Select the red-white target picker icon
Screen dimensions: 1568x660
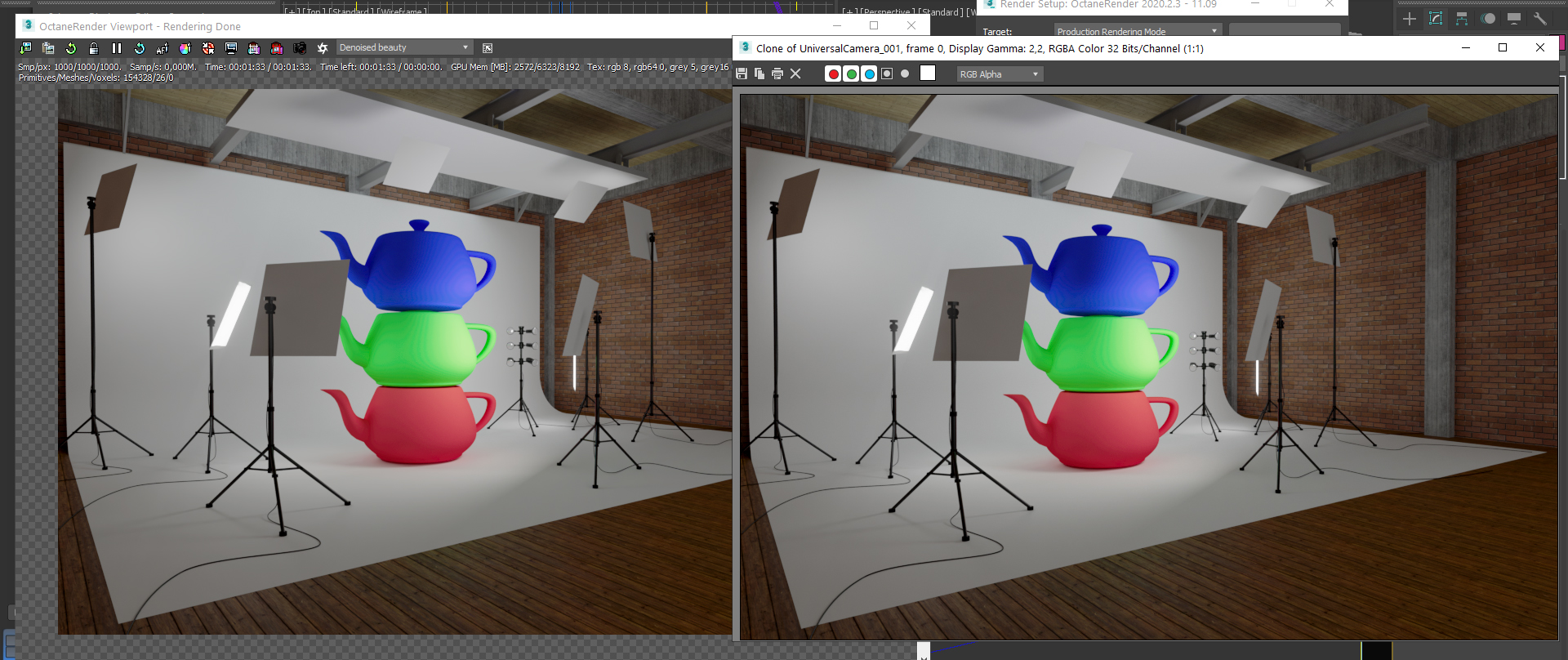tap(208, 48)
